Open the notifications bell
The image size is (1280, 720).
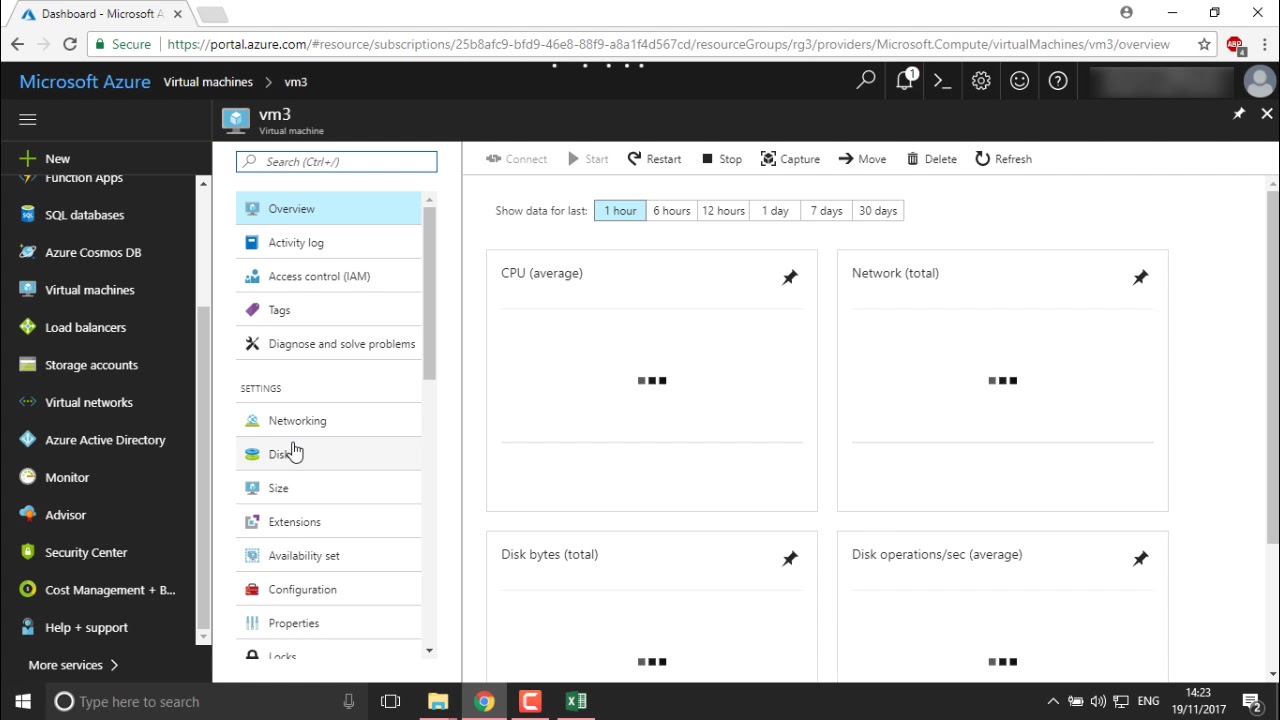pyautogui.click(x=905, y=81)
